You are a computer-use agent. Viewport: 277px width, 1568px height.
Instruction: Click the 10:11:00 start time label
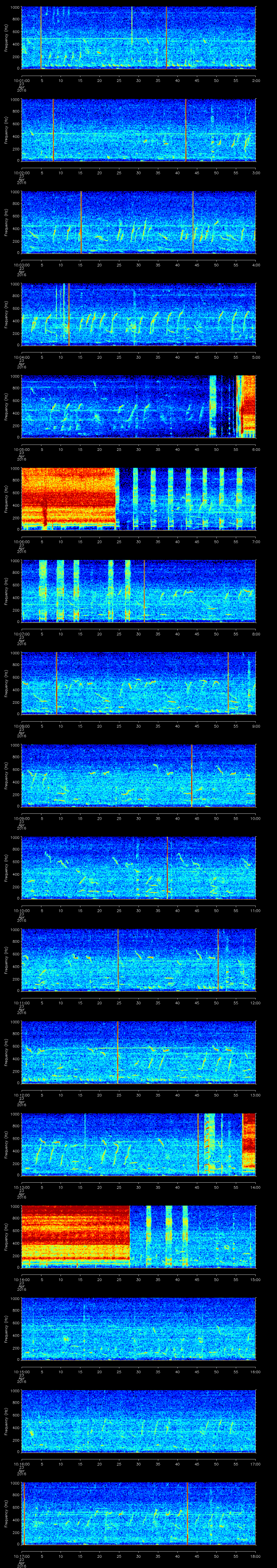tap(21, 1003)
